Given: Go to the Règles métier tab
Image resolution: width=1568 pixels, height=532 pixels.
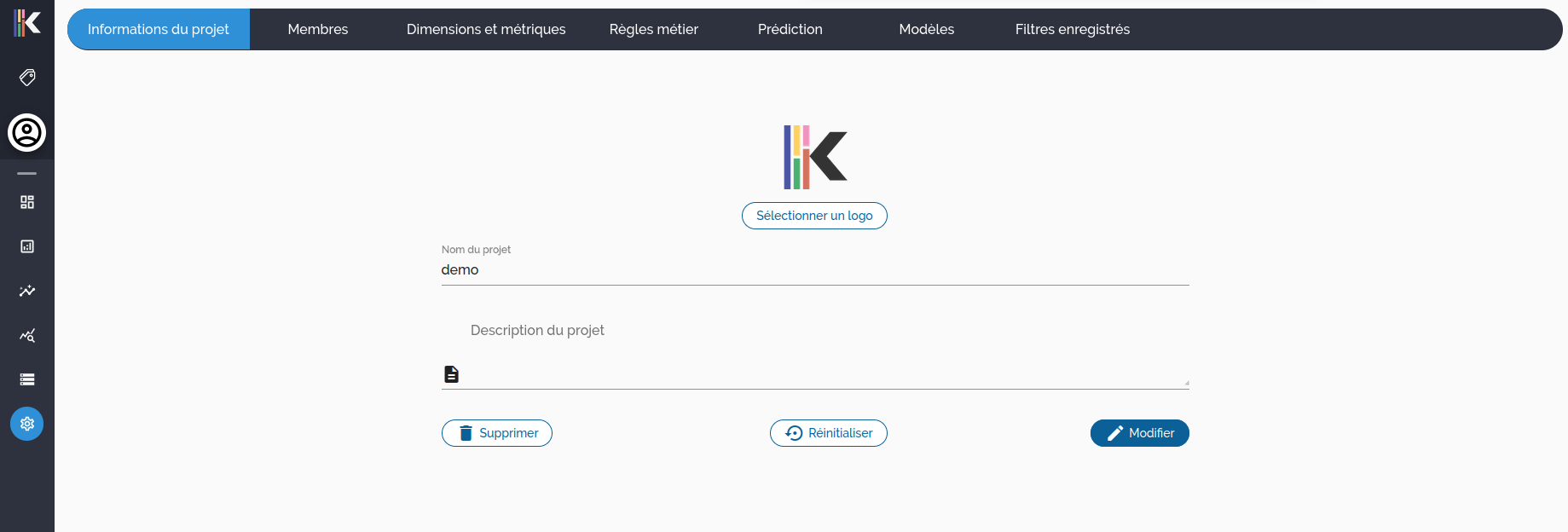Looking at the screenshot, I should [653, 30].
